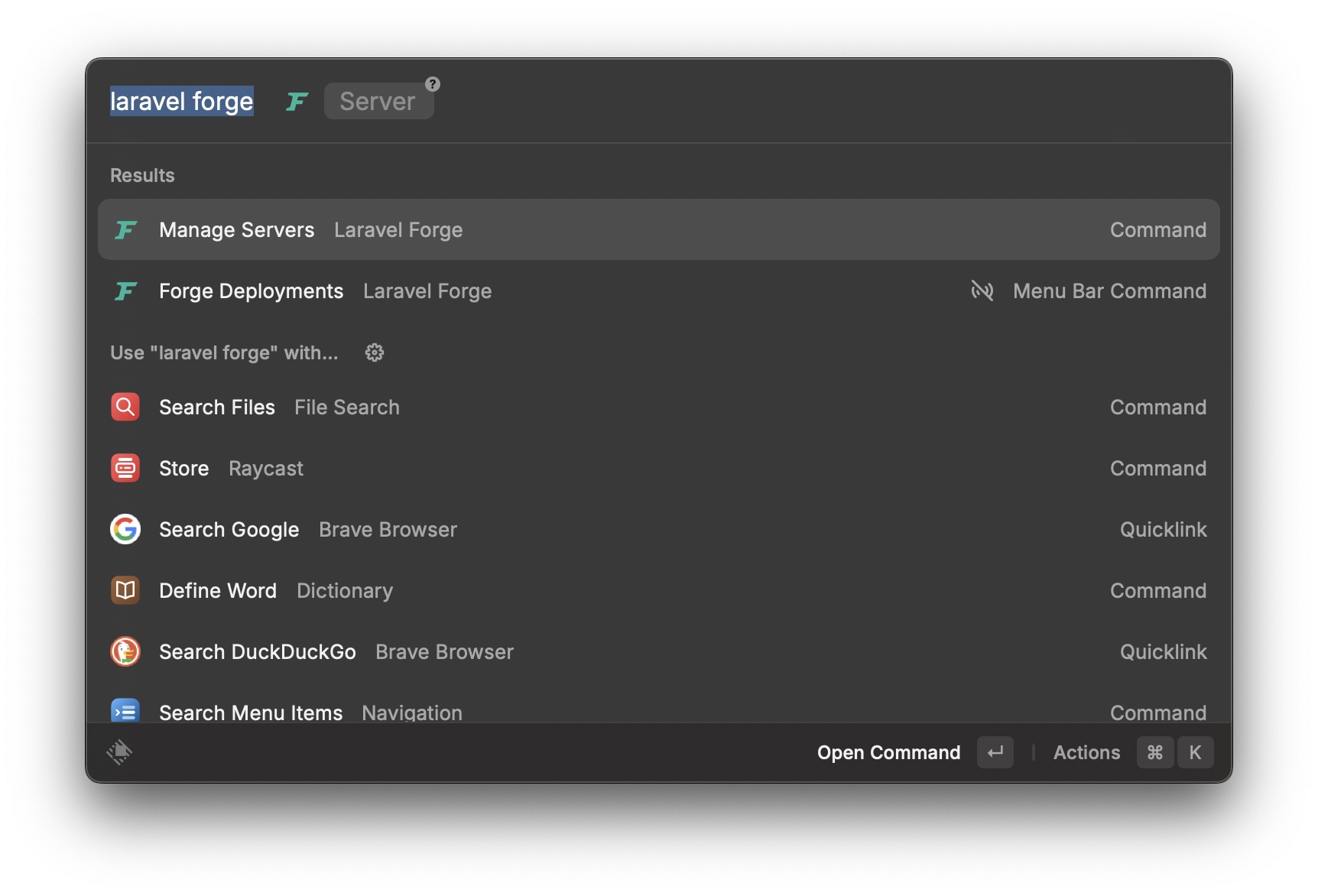
Task: Open the Raycast Store command
Action: [659, 468]
